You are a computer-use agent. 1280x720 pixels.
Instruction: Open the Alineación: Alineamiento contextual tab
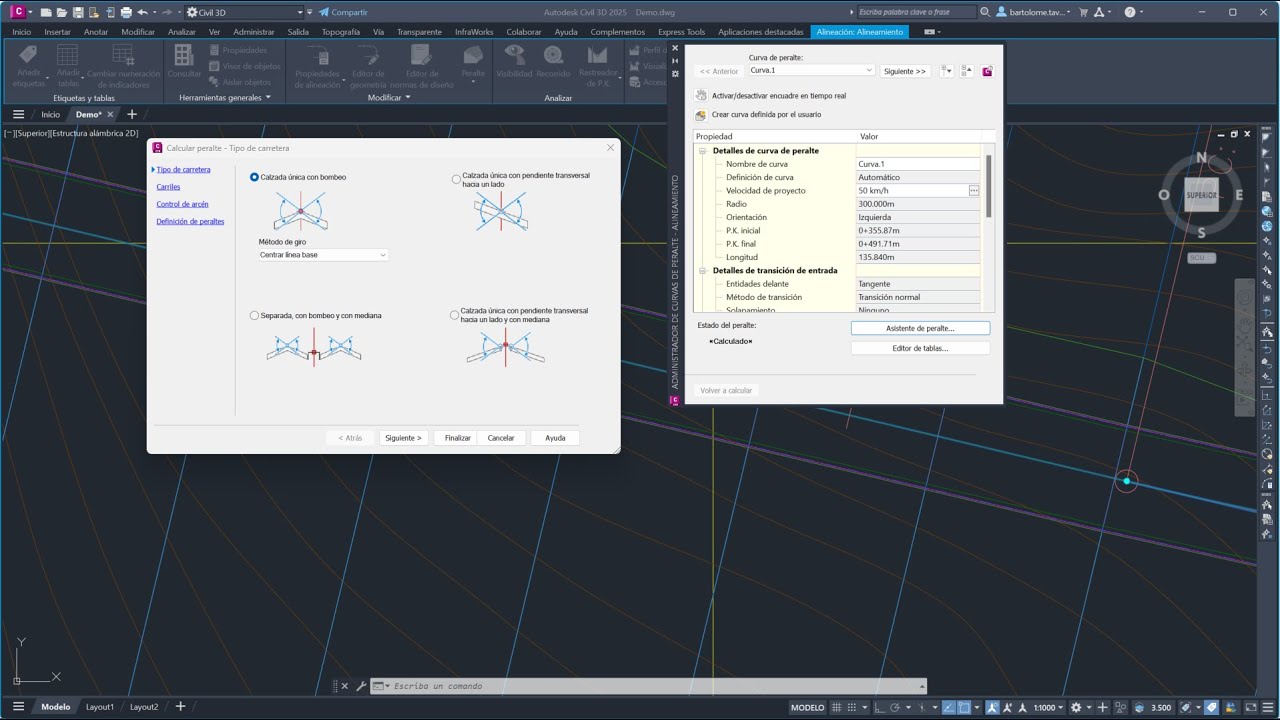click(860, 32)
